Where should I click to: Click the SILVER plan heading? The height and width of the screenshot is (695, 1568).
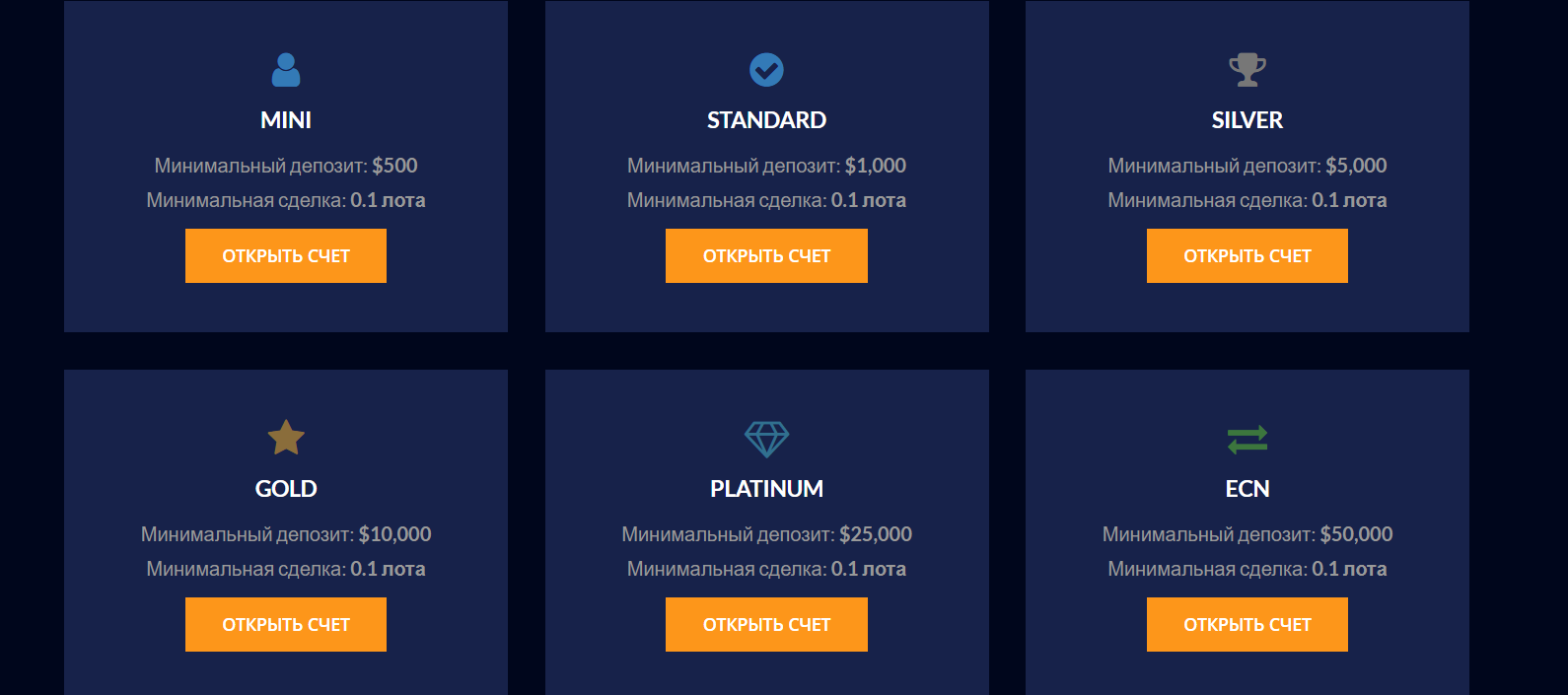coord(1247,120)
